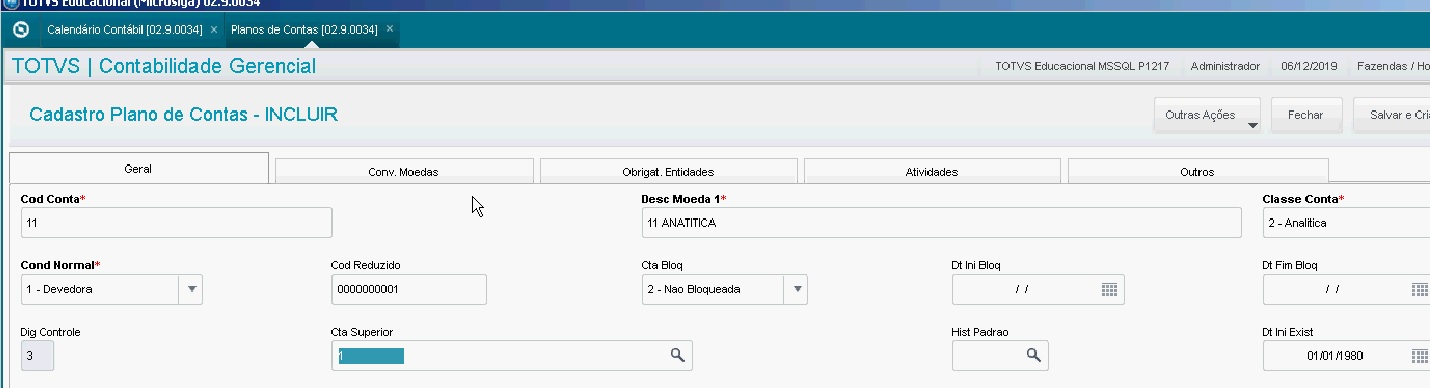Screen dimensions: 1430x388
Task: Open the Atividades tab
Action: 932,172
